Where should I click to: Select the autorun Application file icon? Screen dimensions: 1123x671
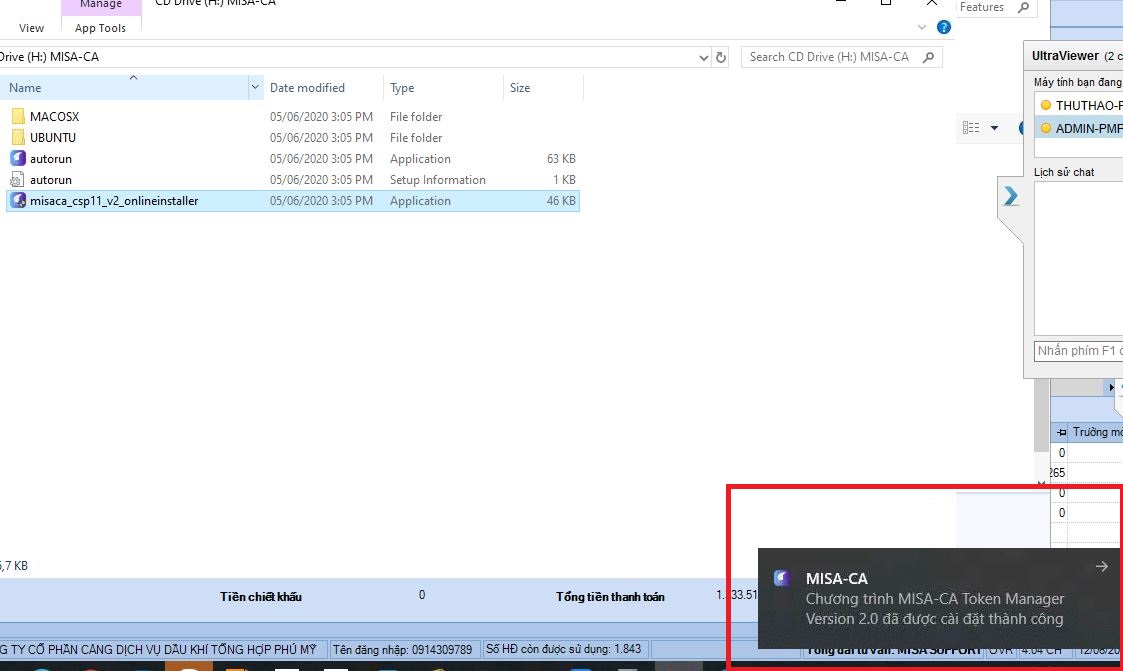click(18, 158)
